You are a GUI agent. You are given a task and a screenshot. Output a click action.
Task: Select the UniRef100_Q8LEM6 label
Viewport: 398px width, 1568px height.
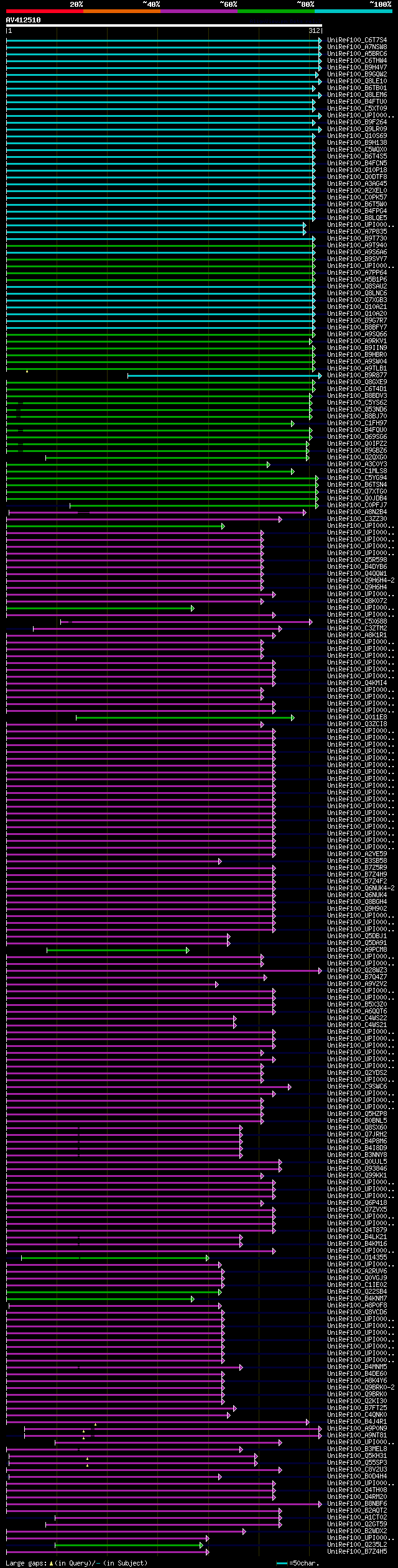[x=357, y=95]
